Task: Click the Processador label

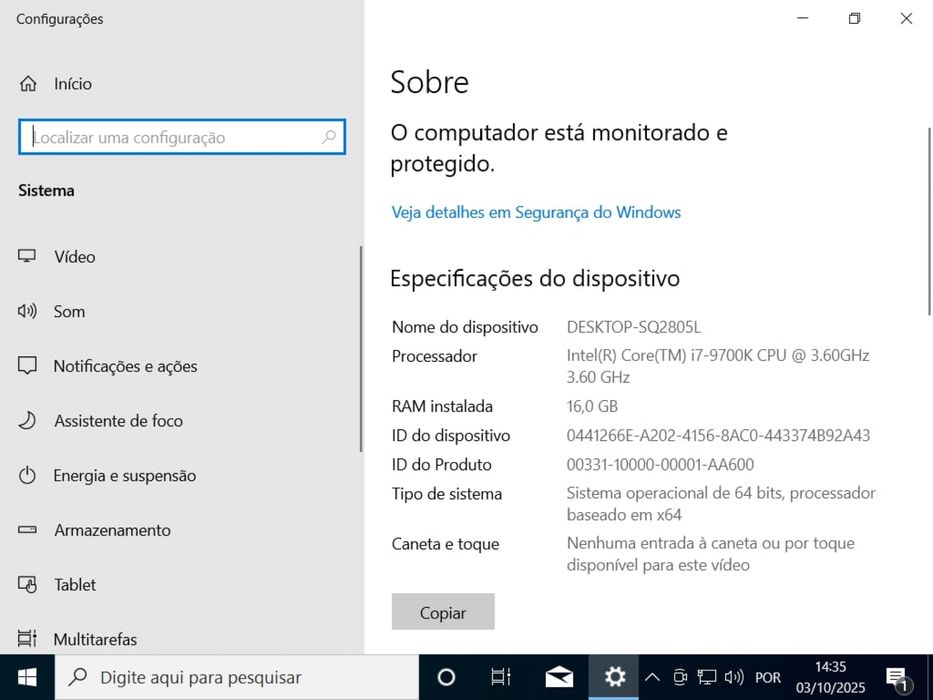Action: pyautogui.click(x=434, y=356)
